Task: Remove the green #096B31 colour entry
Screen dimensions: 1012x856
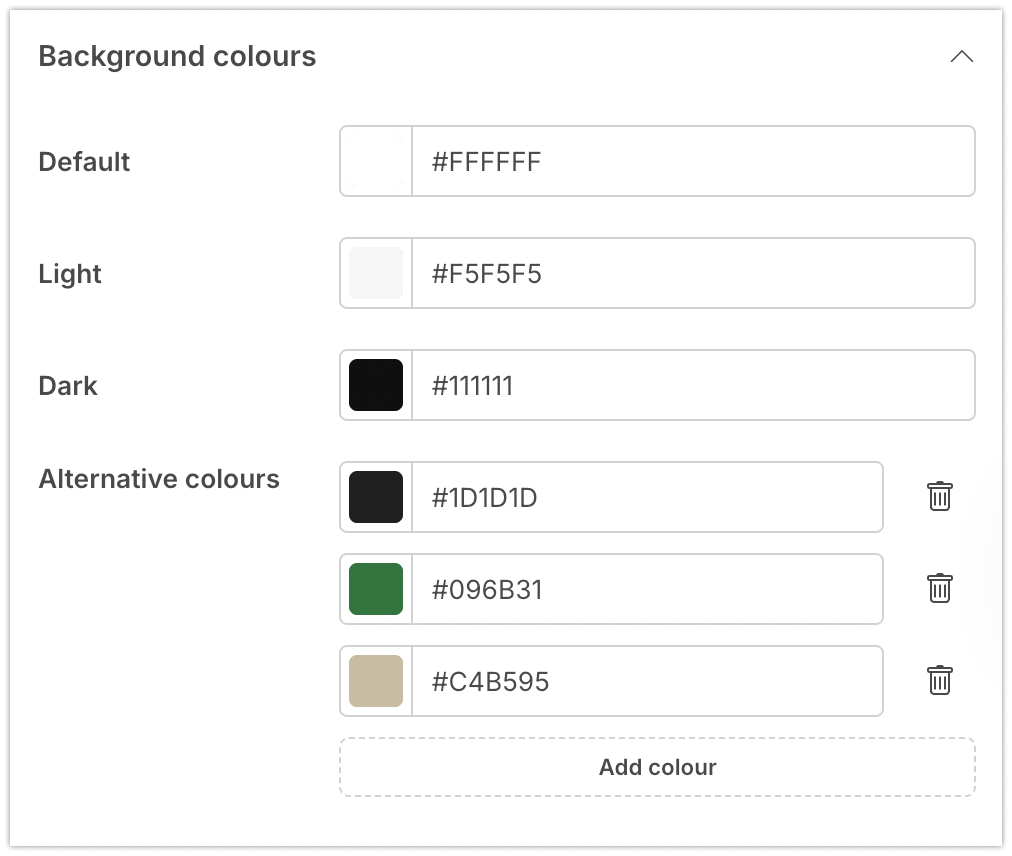Action: pyautogui.click(x=939, y=588)
